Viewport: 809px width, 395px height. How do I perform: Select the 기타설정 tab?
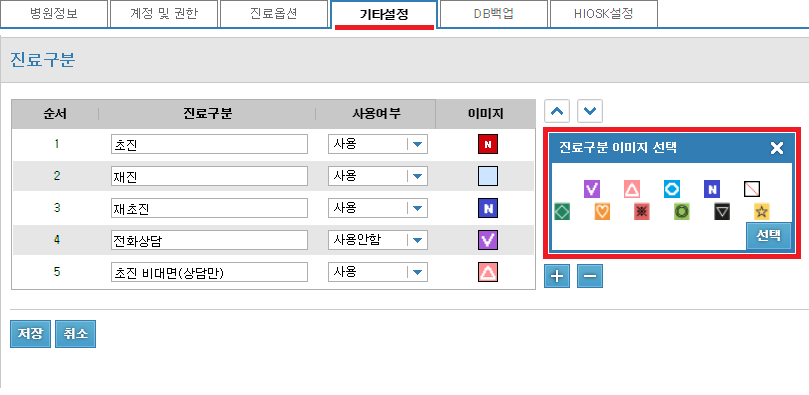pos(384,14)
